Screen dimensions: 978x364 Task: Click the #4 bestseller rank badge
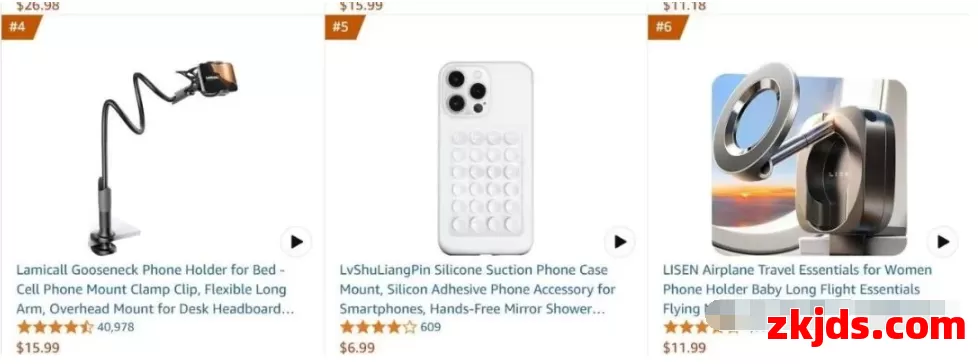pyautogui.click(x=21, y=27)
